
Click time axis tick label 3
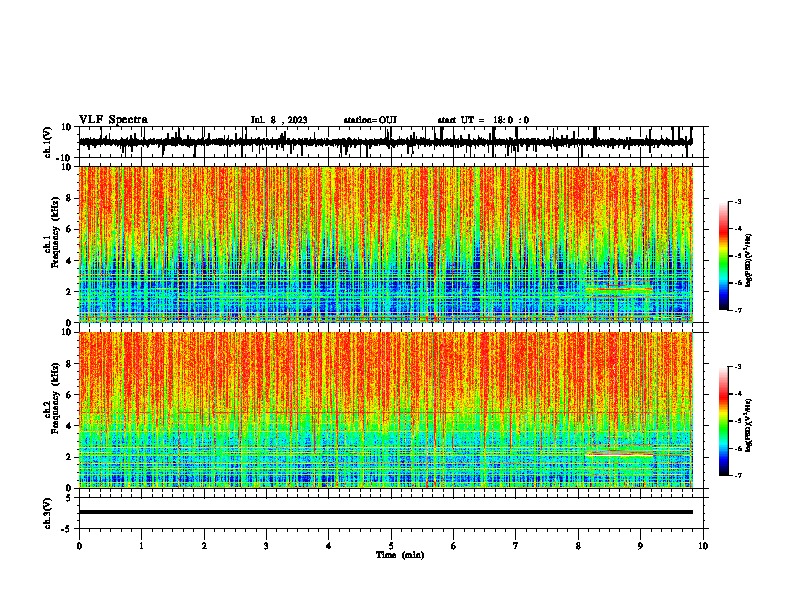(266, 546)
